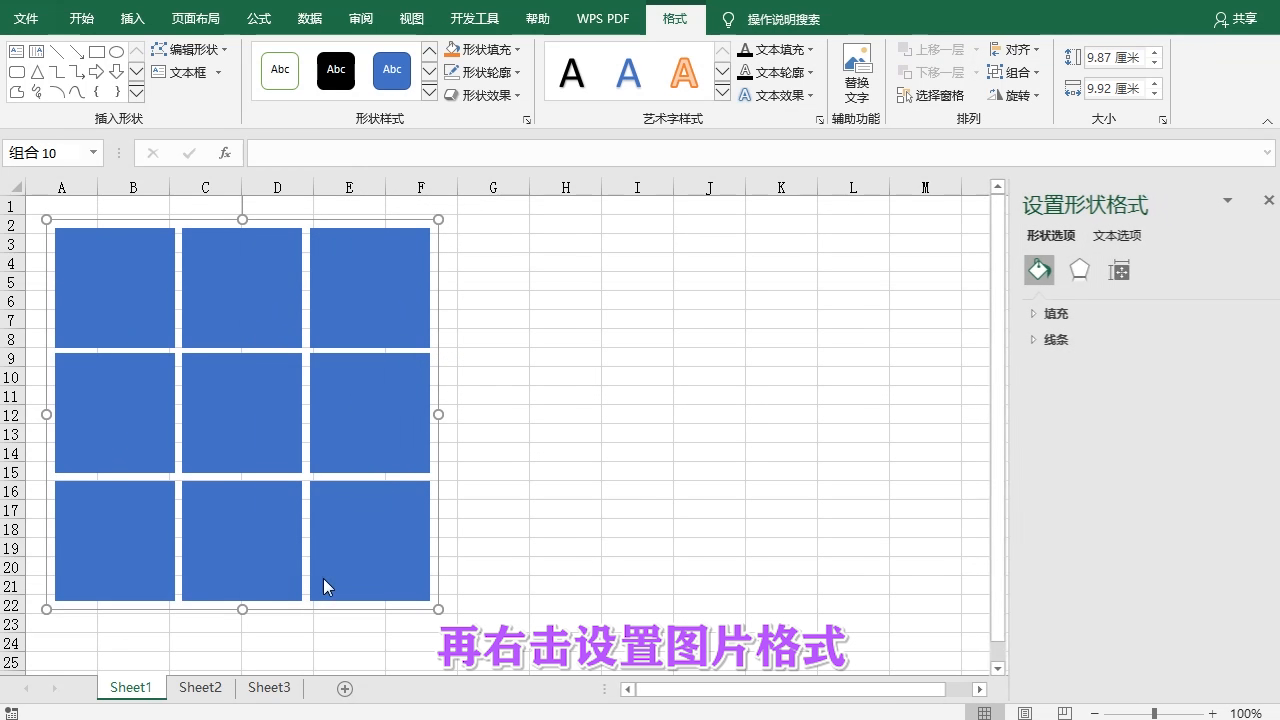Pick the right arrow shape in gallery

pos(96,72)
